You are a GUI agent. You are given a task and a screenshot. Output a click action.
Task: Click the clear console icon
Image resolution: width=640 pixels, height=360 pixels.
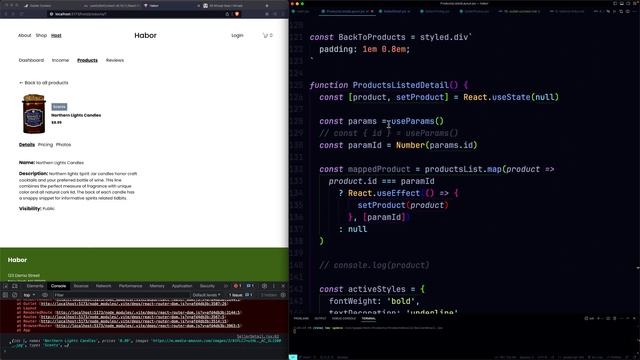point(15,295)
